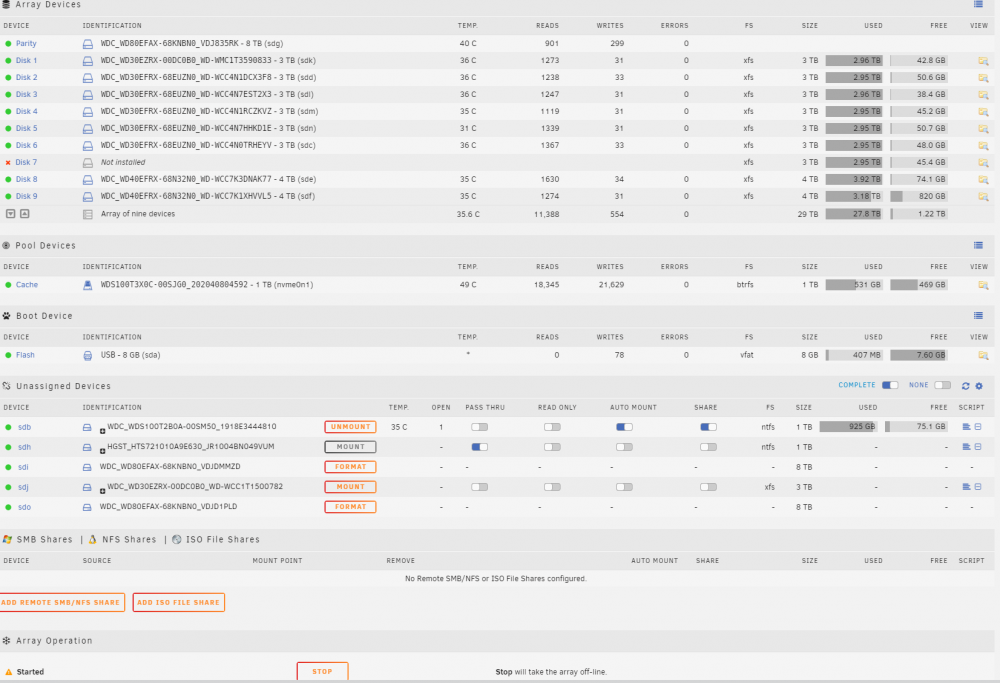
Task: Toggle Share for sdj
Action: click(x=709, y=487)
